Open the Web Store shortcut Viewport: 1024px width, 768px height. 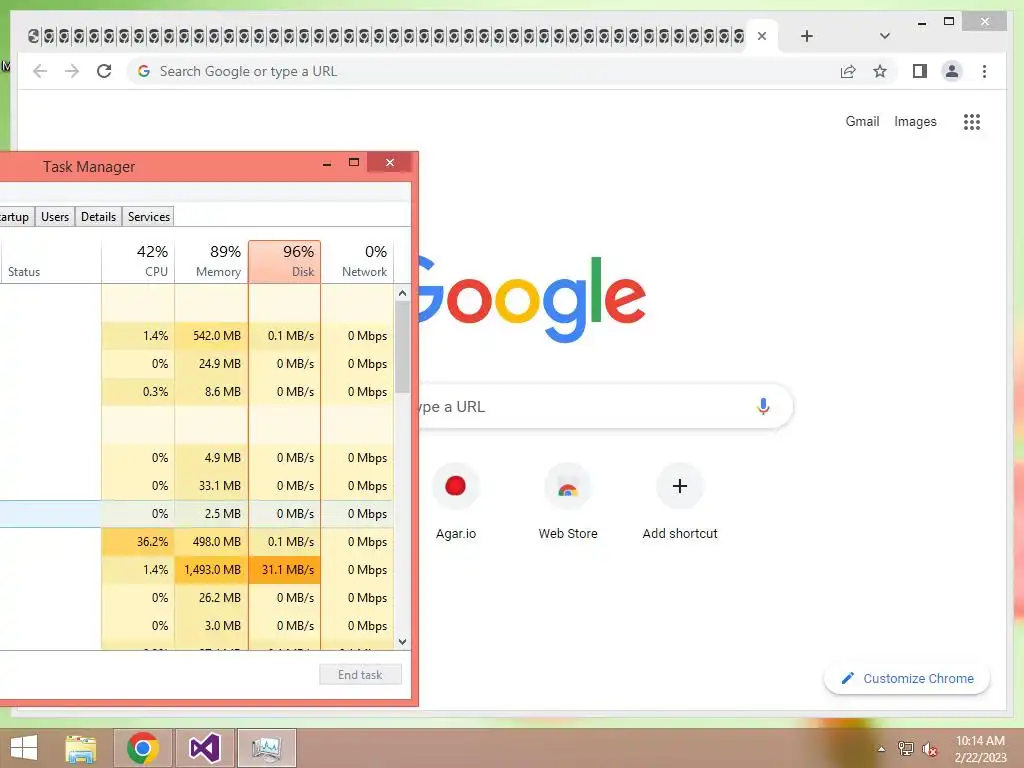(568, 502)
